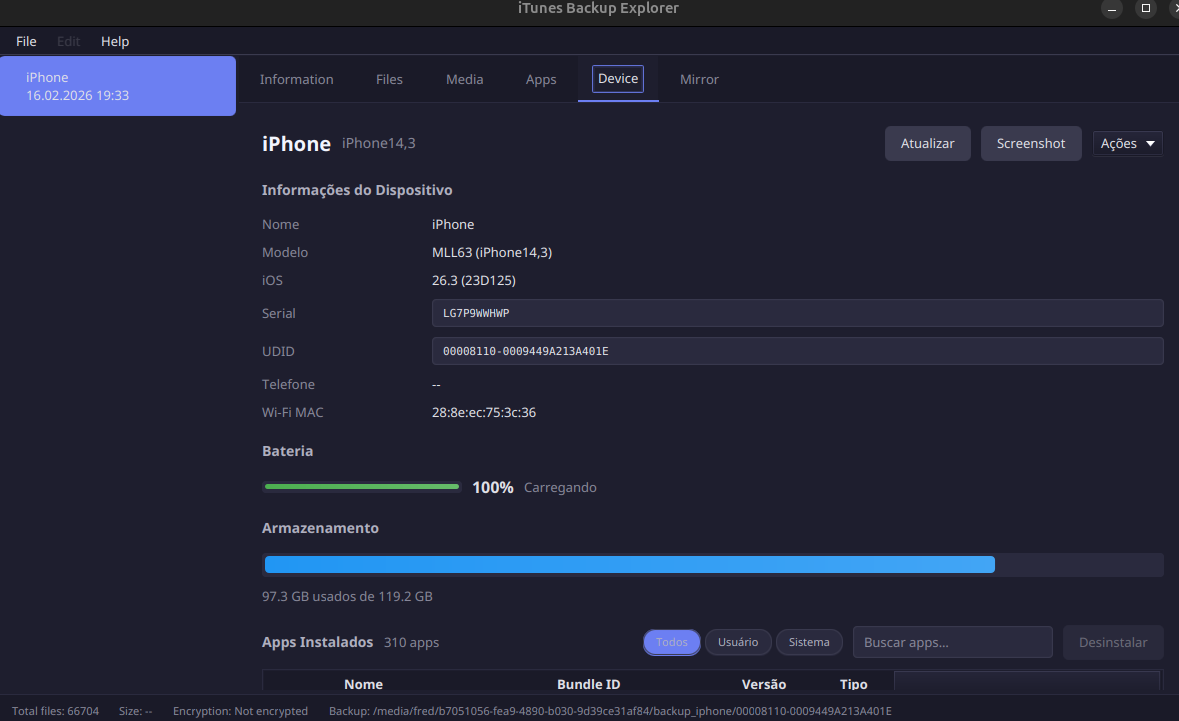Filter apps by Sistema
This screenshot has width=1179, height=721.
pyautogui.click(x=809, y=642)
